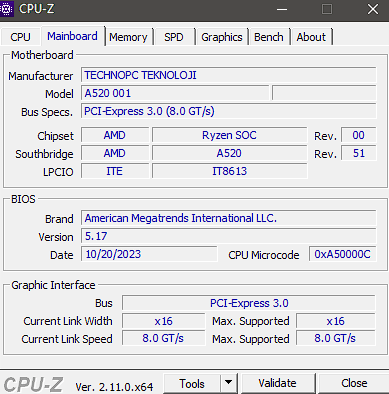This screenshot has width=389, height=394.
Task: Click the Current Link Speed label
Action: tap(67, 339)
